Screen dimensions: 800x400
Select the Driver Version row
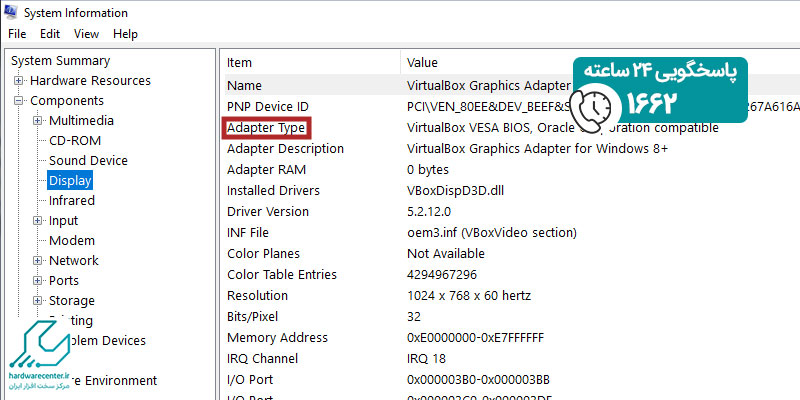click(512, 211)
